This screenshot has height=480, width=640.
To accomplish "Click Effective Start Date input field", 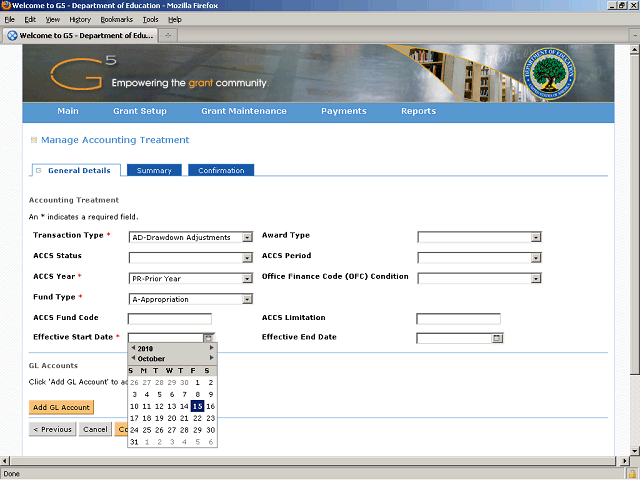I will point(166,338).
